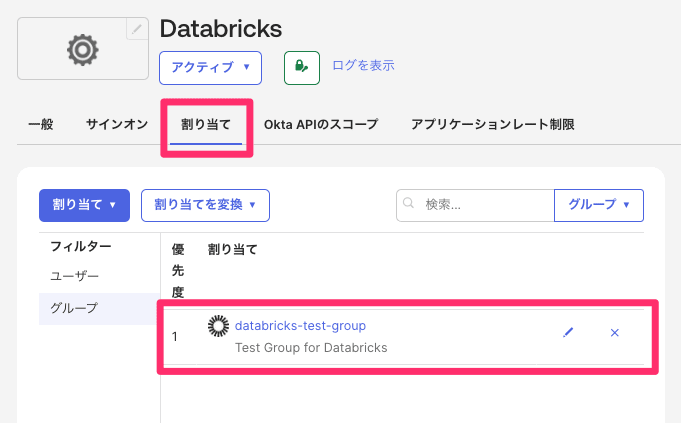Filter assignments by グループ in sidebar
Screen dimensions: 681x423
99,308
